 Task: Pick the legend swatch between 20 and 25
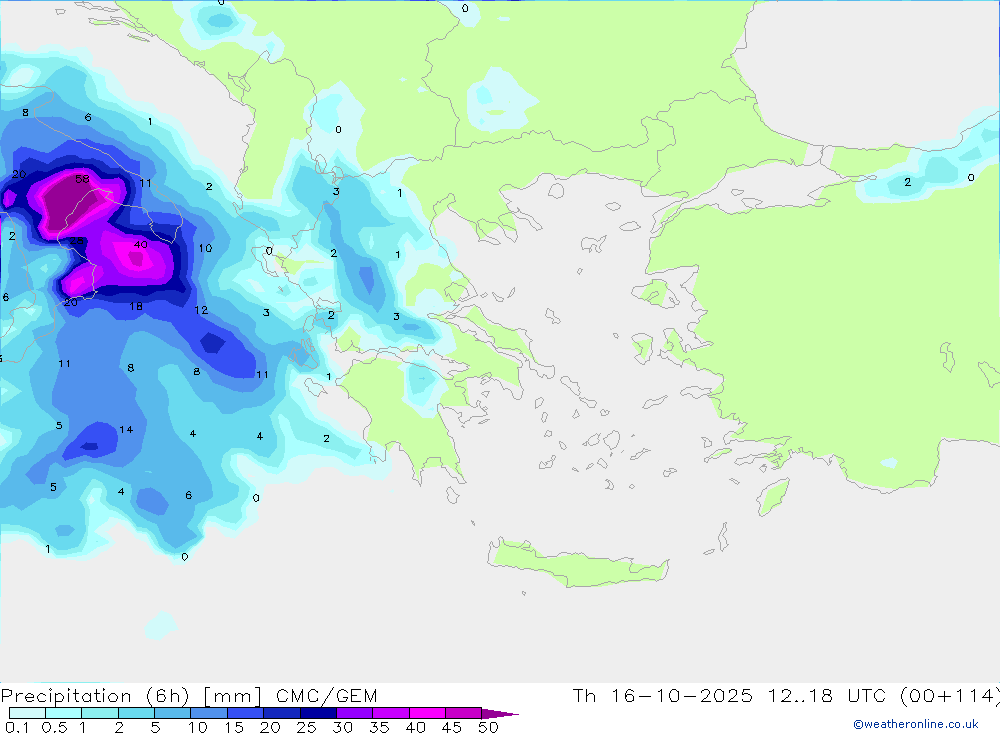281,713
